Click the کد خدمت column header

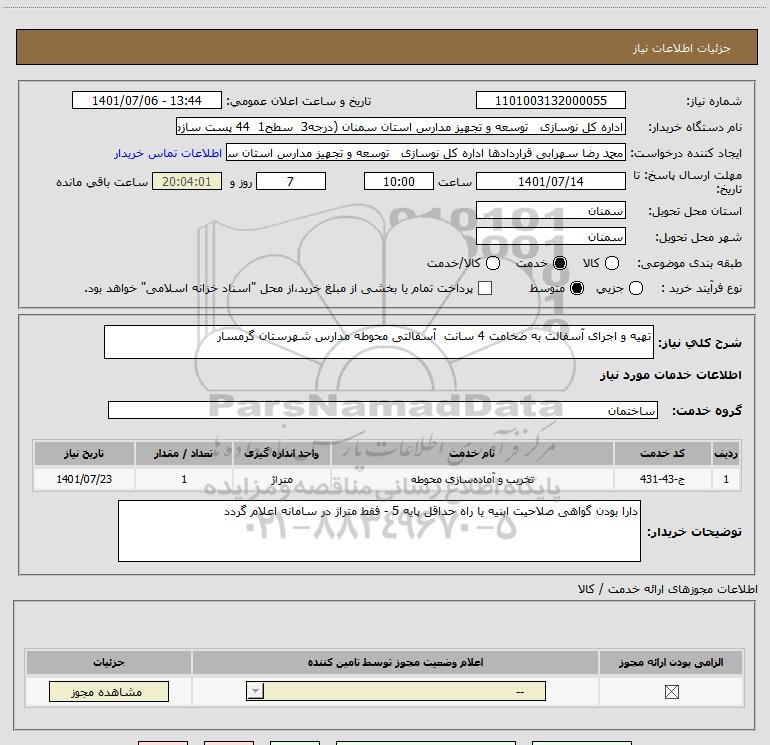pyautogui.click(x=662, y=453)
